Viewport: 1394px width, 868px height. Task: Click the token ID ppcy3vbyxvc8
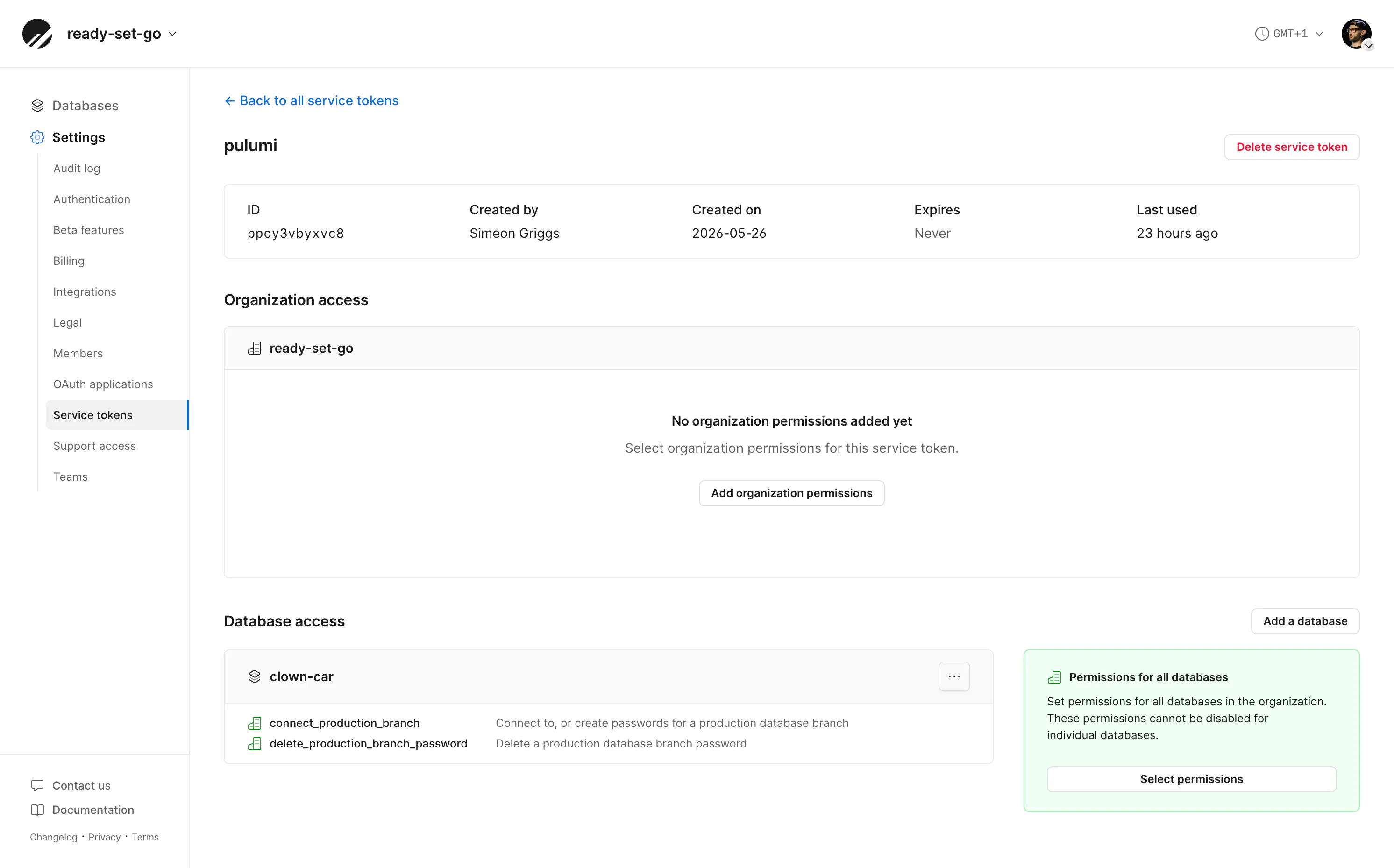pos(296,233)
